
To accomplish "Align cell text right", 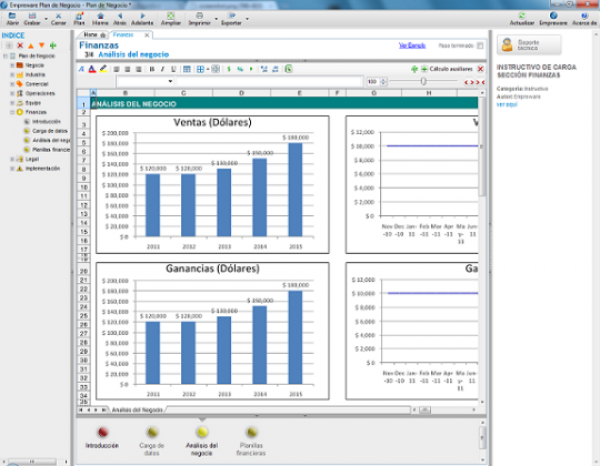I will click(139, 69).
